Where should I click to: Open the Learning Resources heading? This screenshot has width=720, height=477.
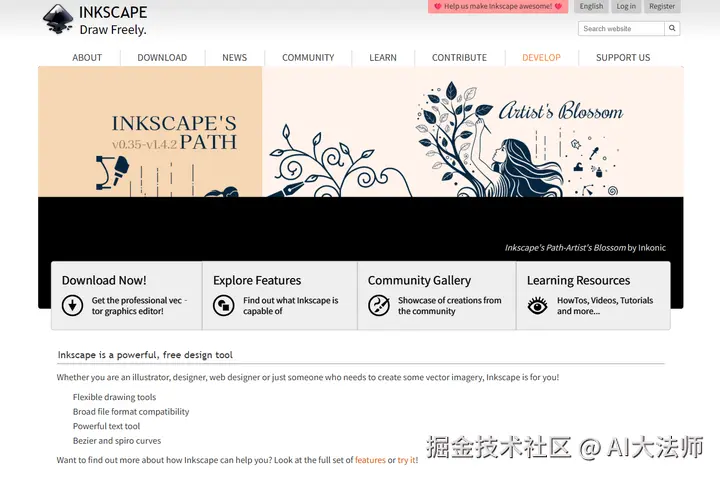pos(579,280)
